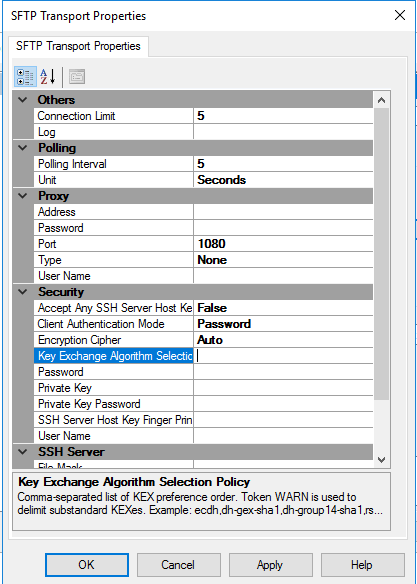Click the scrollbar down arrow
Image resolution: width=417 pixels, height=584 pixels.
(382, 460)
